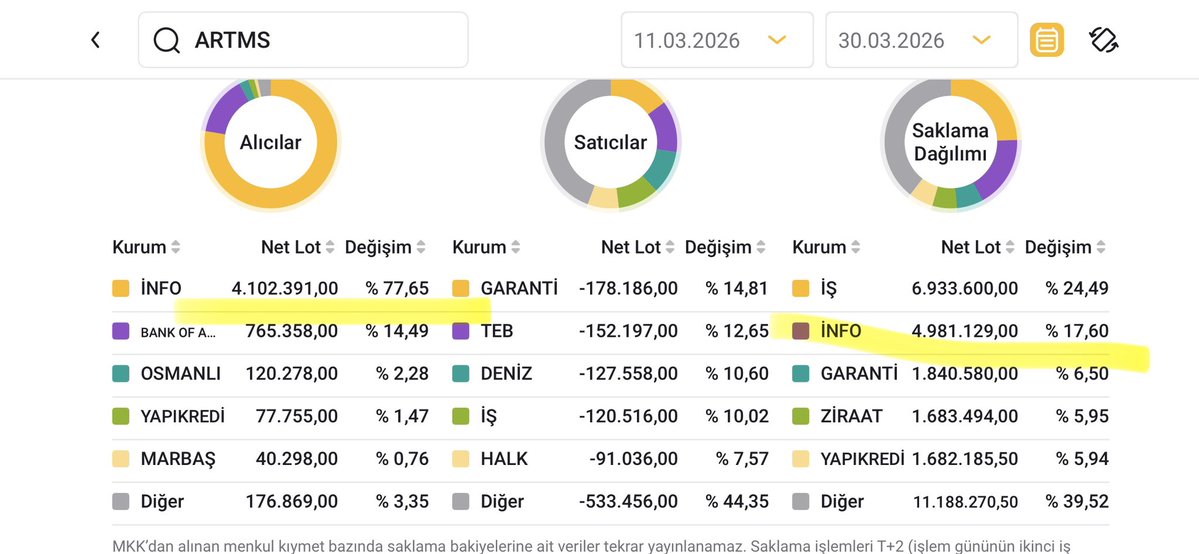Open the yellow calendar icon button
This screenshot has width=1199, height=554.
[x=1047, y=40]
